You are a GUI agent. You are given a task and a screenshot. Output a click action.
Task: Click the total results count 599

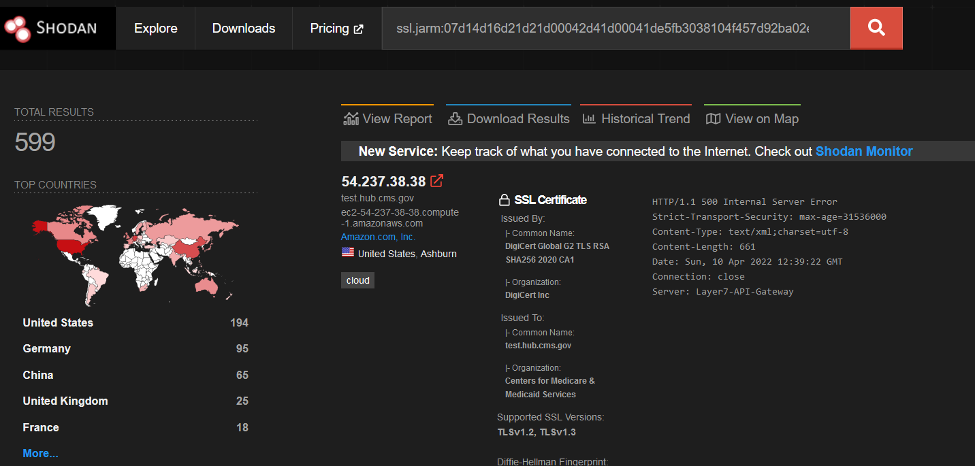click(35, 143)
